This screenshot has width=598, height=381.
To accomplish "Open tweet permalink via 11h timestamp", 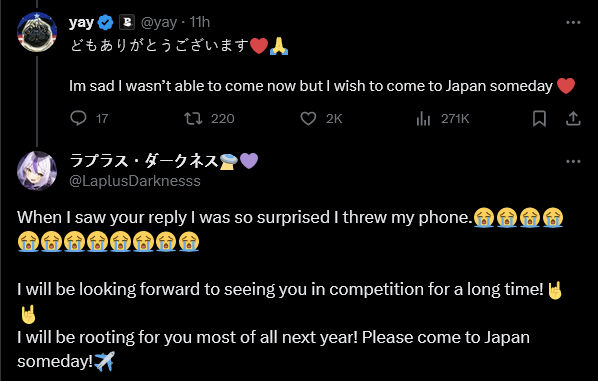I will click(200, 22).
